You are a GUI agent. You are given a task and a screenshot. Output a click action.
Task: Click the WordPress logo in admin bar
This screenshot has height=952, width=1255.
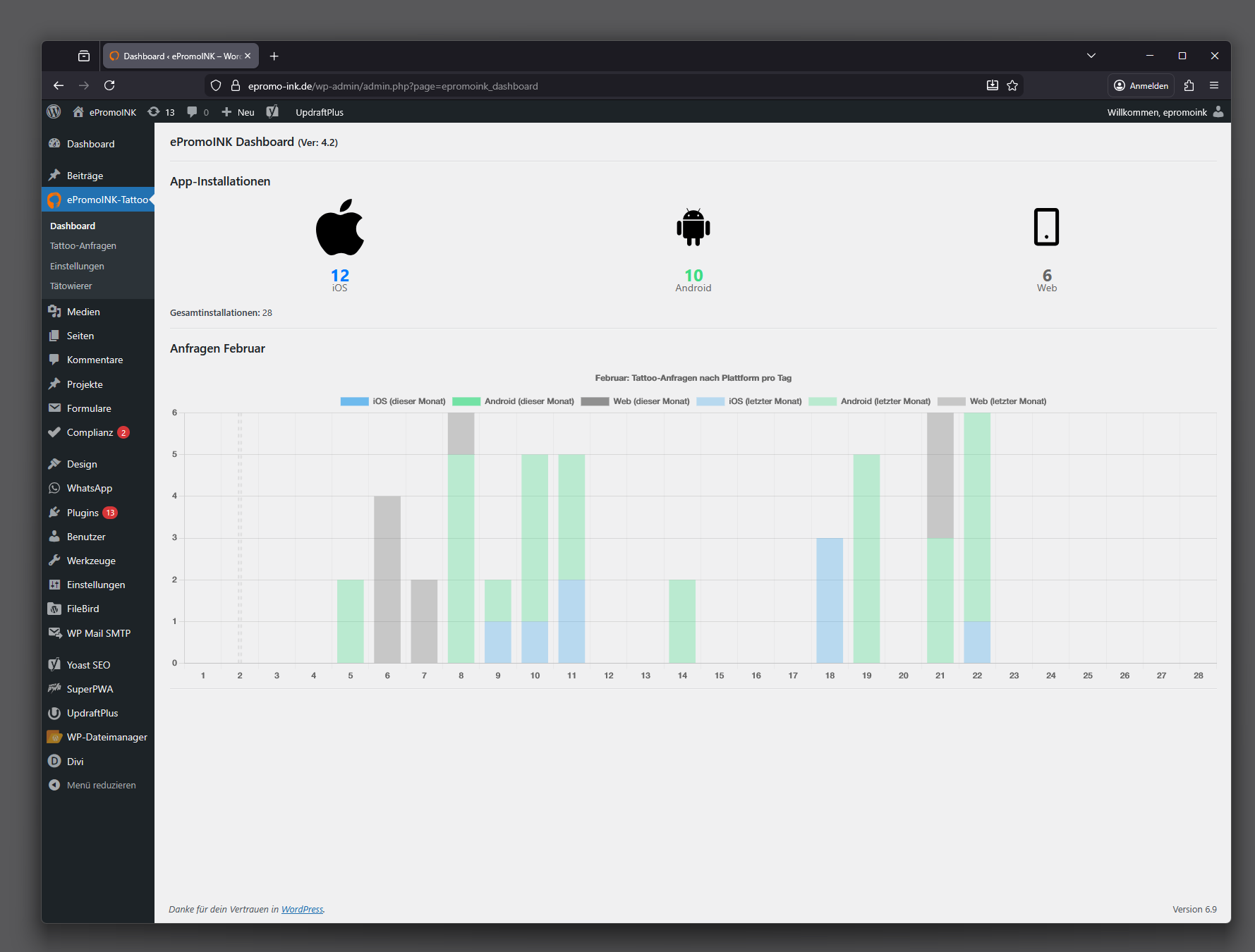[54, 112]
